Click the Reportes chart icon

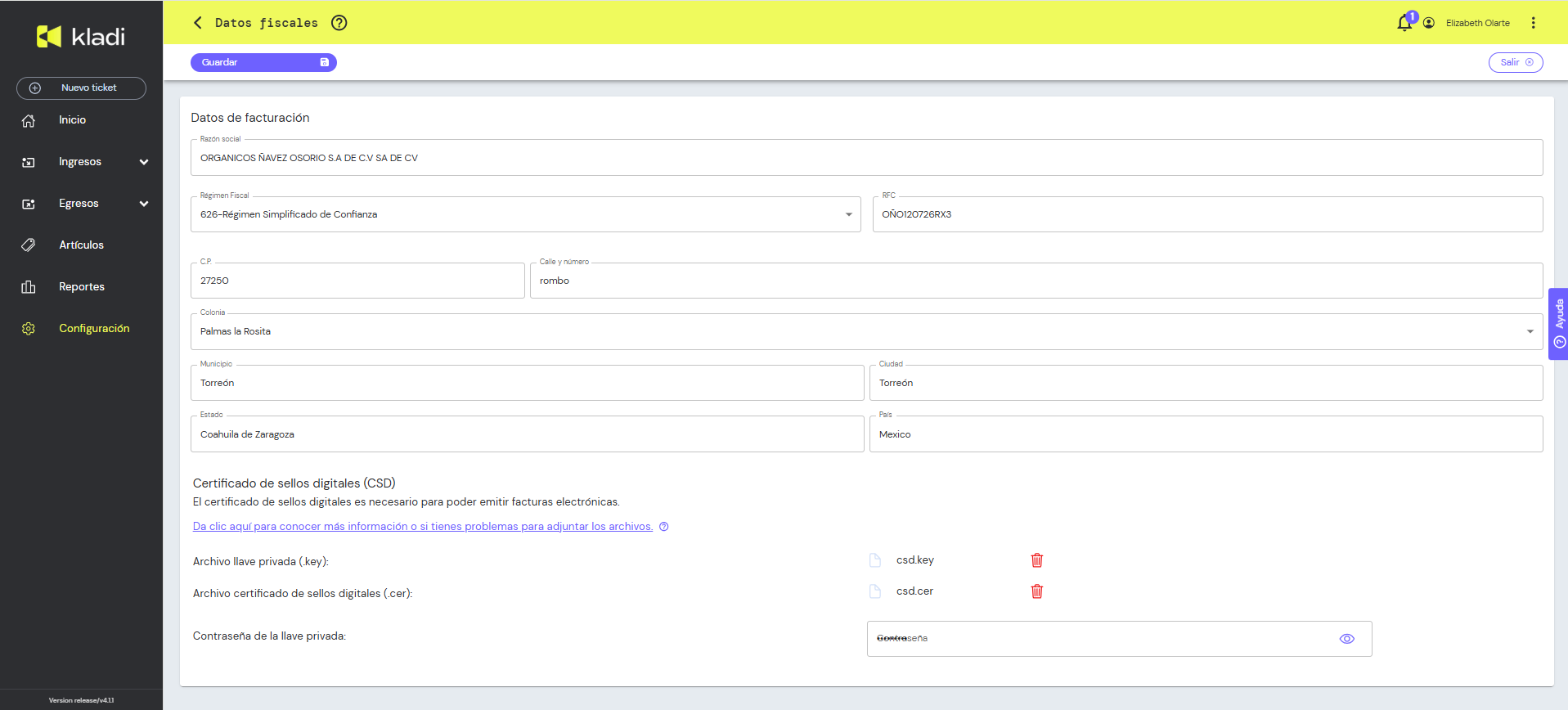[x=29, y=286]
